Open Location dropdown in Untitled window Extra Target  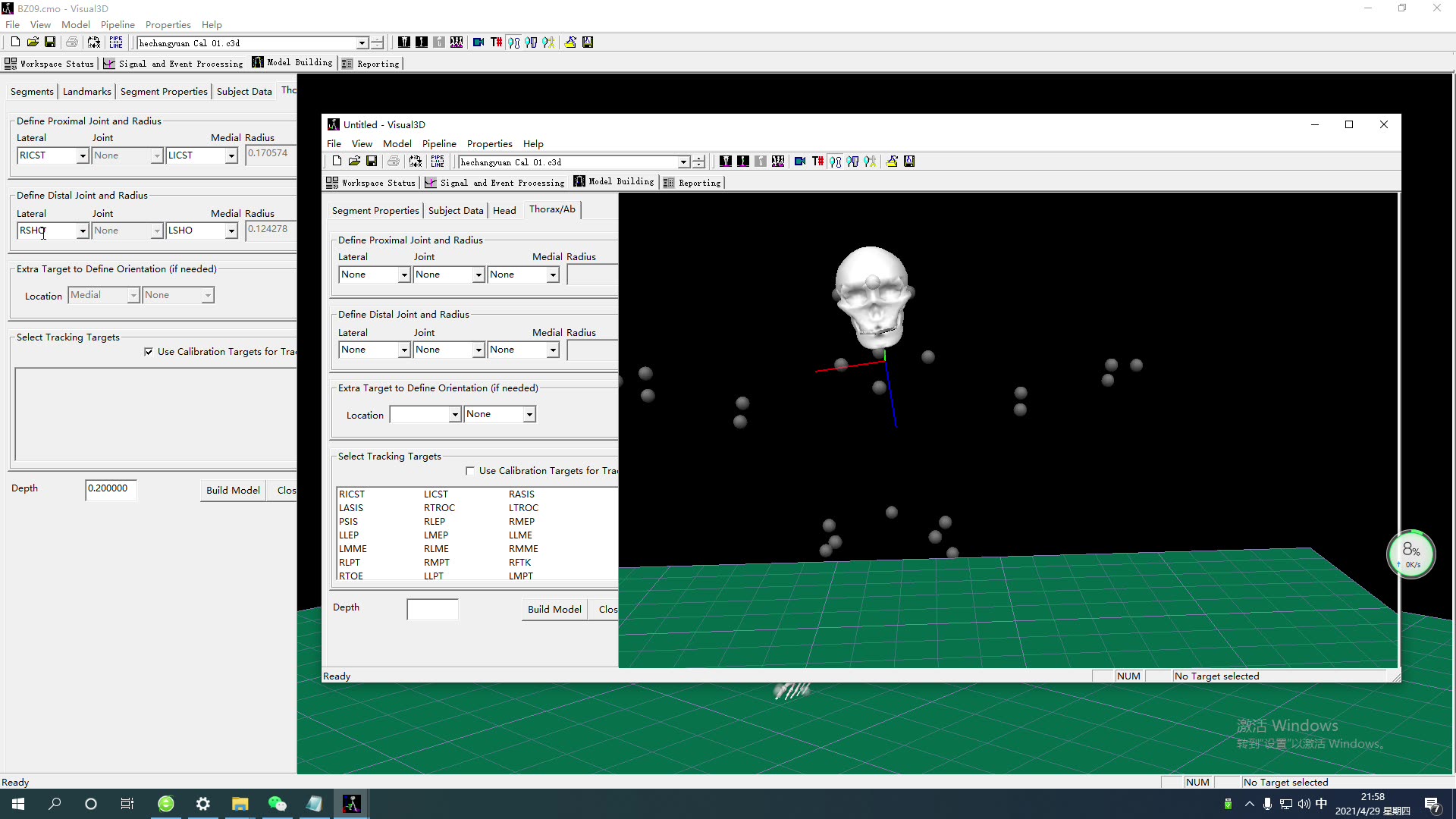pyautogui.click(x=454, y=415)
